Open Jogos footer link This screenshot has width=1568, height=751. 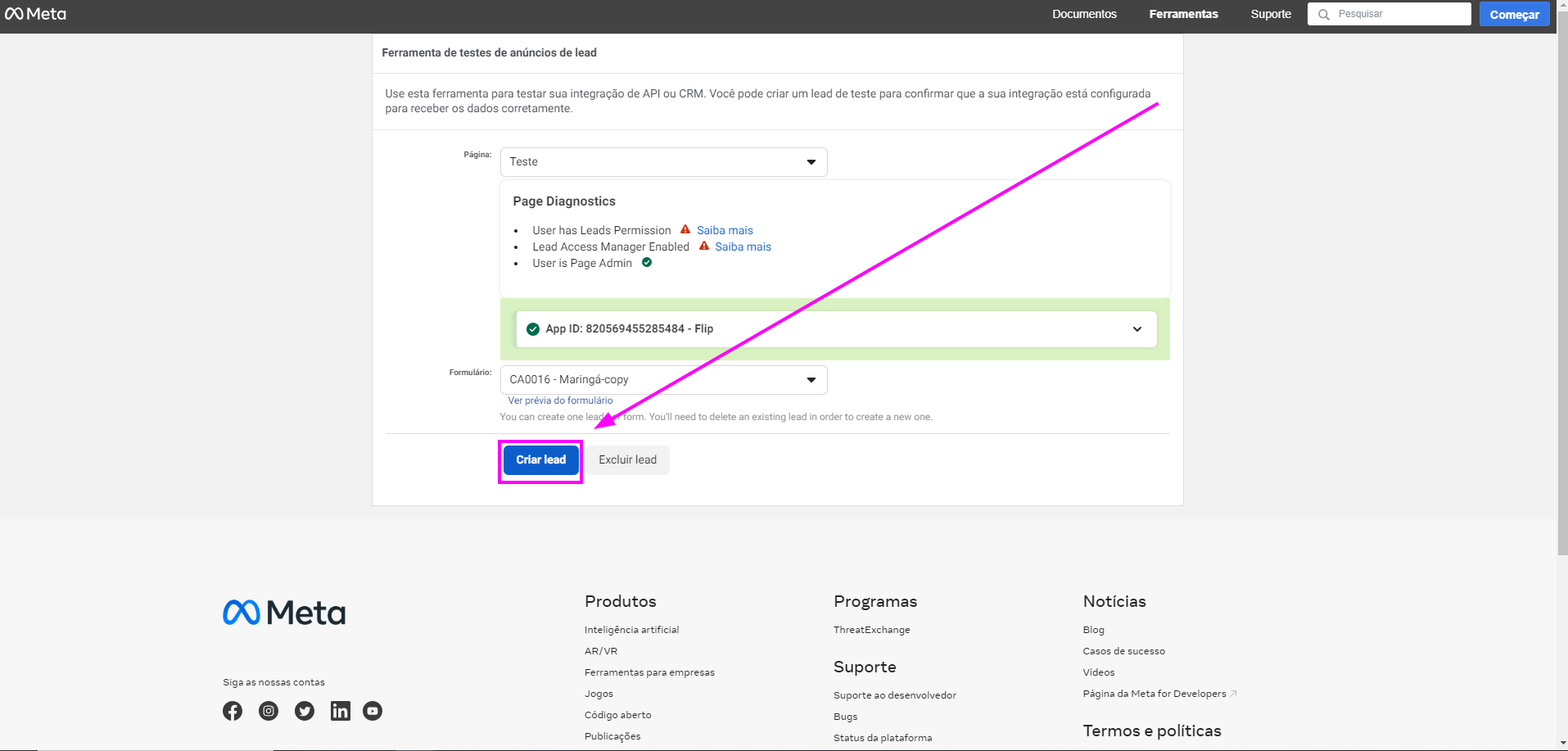(x=599, y=694)
